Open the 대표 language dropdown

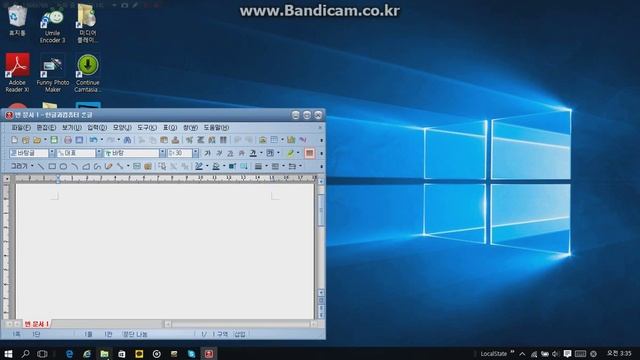pyautogui.click(x=99, y=153)
